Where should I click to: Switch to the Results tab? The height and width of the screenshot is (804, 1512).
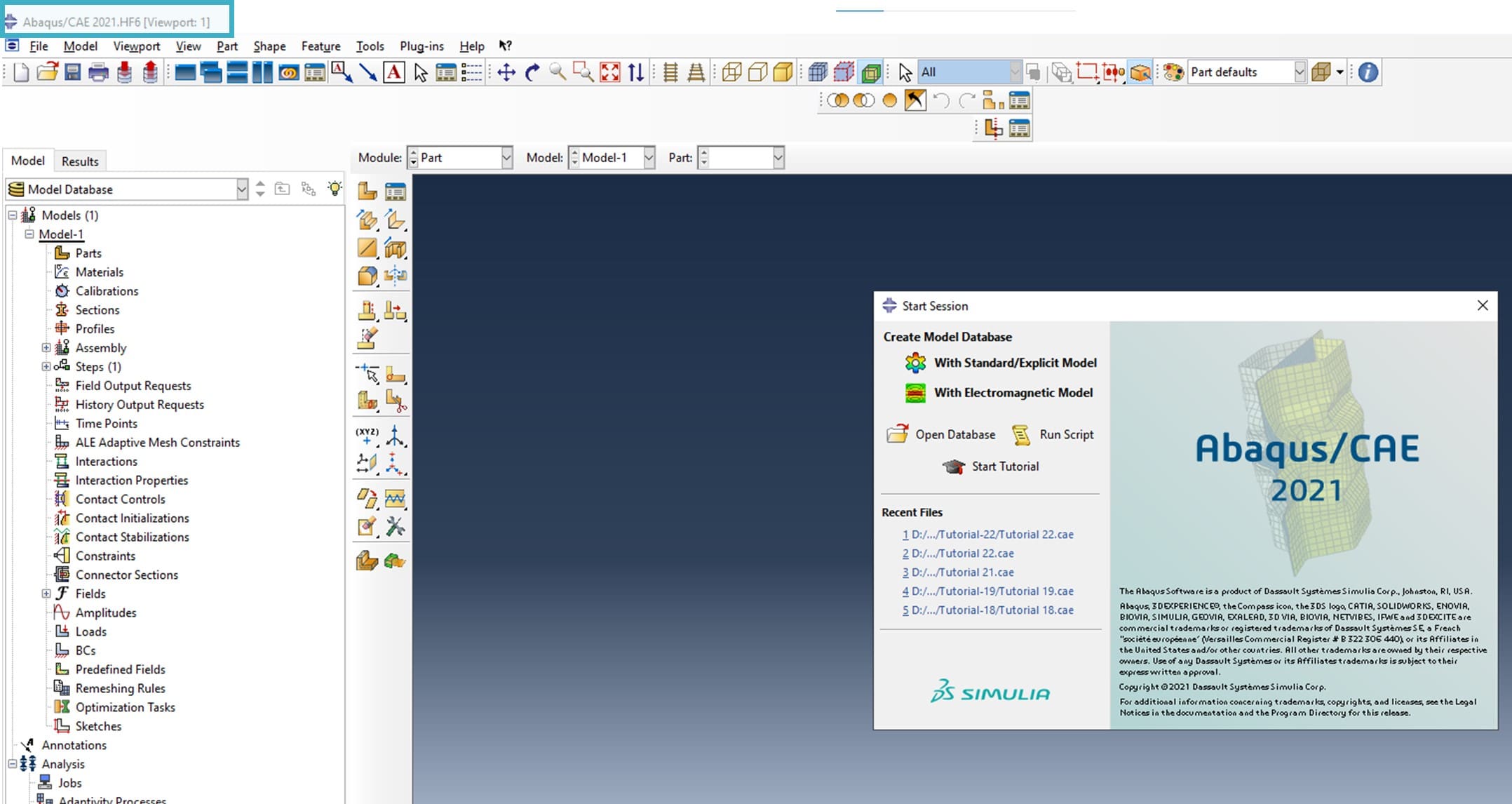click(x=80, y=161)
